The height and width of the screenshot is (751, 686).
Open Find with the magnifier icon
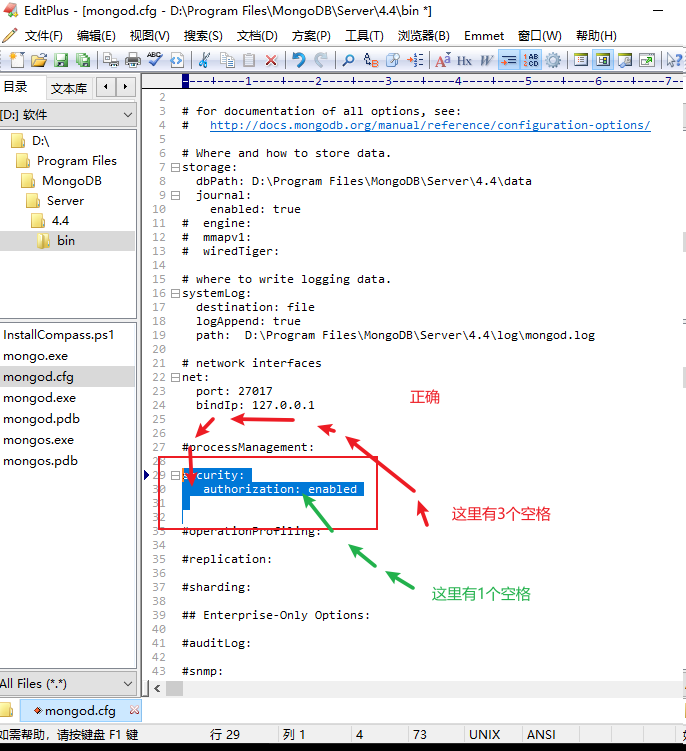[348, 60]
